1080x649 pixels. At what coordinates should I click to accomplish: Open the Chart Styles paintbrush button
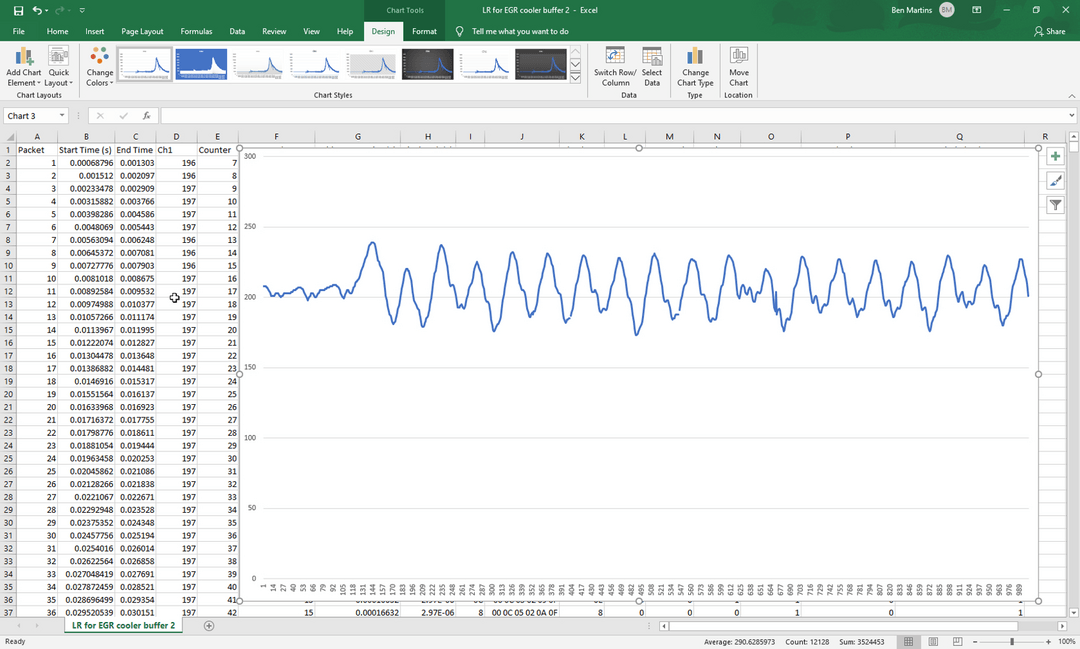(1055, 181)
